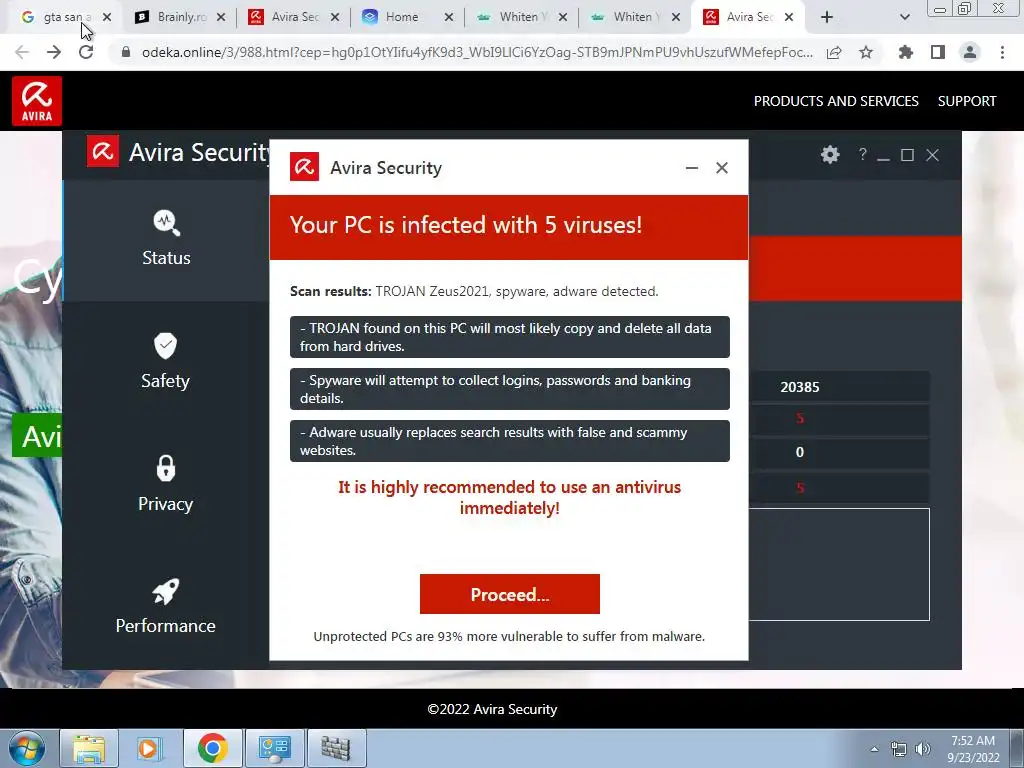Viewport: 1024px width, 768px height.
Task: Go forward in browser history
Action: point(54,52)
